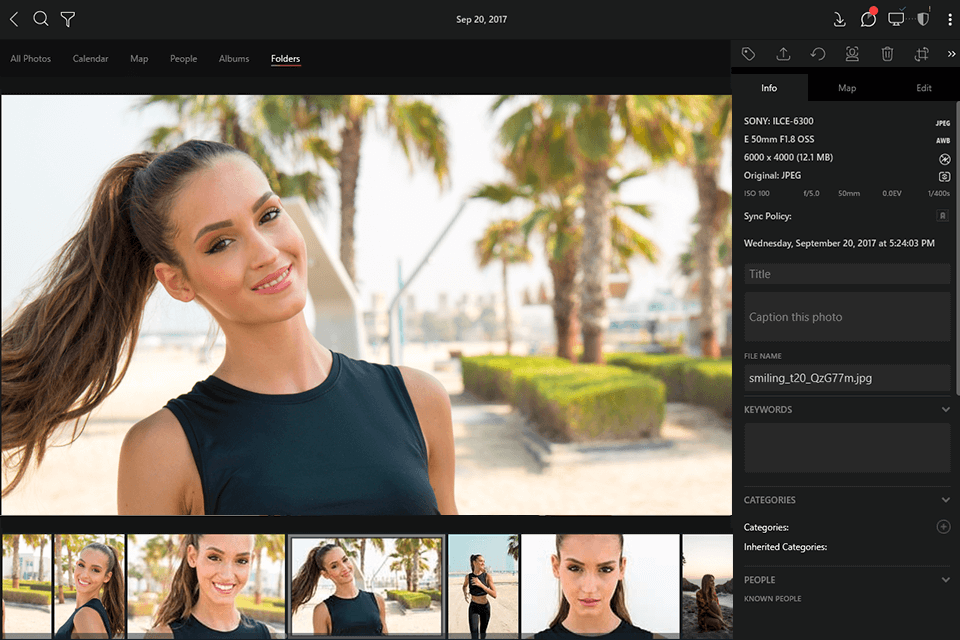The height and width of the screenshot is (640, 960).
Task: Click the share upload icon
Action: point(783,54)
